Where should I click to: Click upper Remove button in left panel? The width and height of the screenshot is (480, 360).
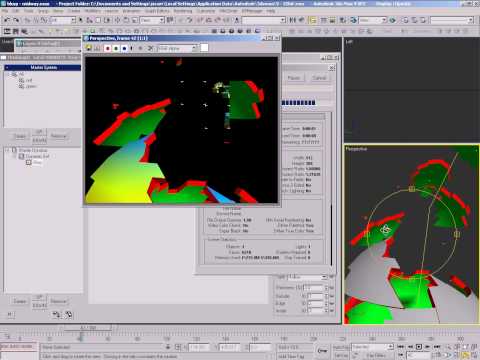pyautogui.click(x=58, y=136)
